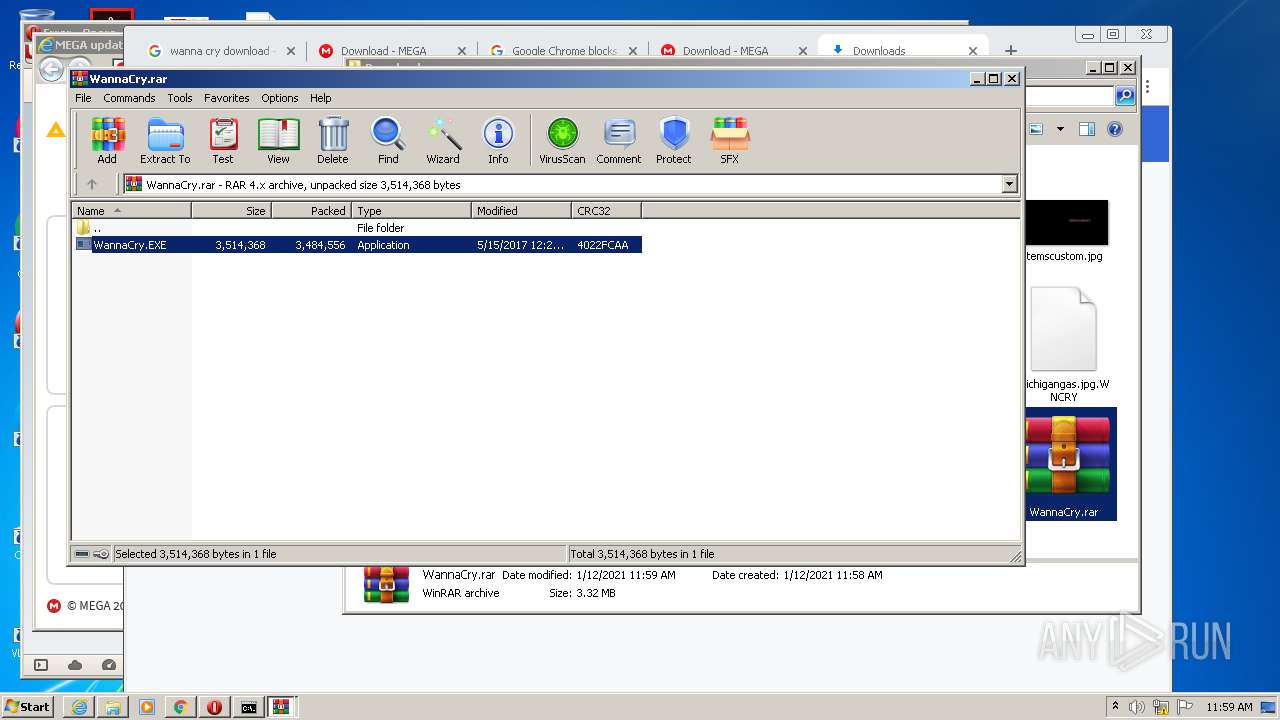Click the Comment toolbar icon
This screenshot has width=1280, height=720.
[619, 141]
